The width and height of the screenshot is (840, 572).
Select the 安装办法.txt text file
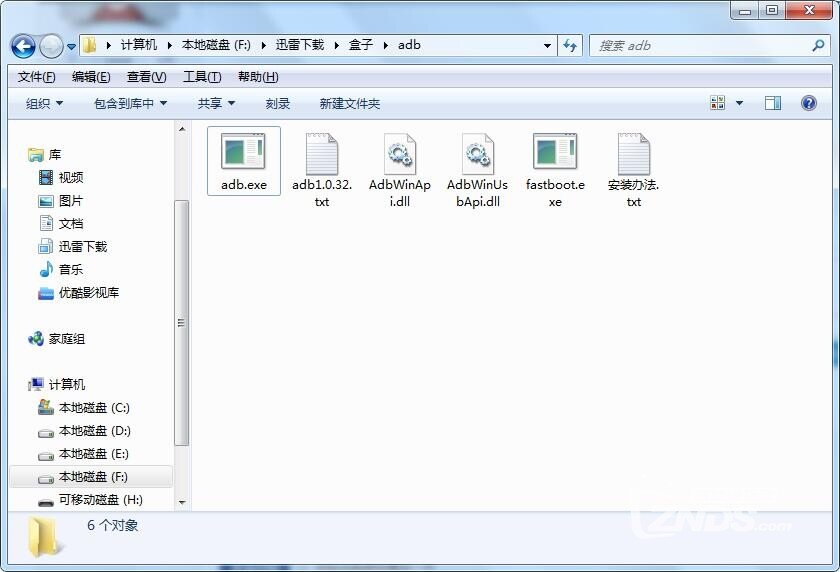tap(633, 153)
